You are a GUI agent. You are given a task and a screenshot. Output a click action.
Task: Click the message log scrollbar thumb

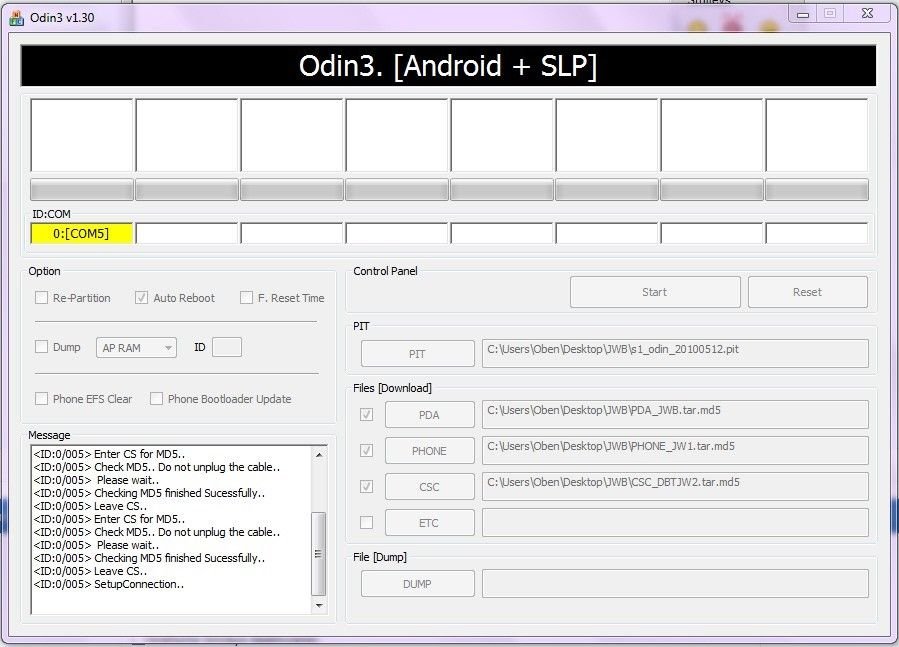(319, 554)
